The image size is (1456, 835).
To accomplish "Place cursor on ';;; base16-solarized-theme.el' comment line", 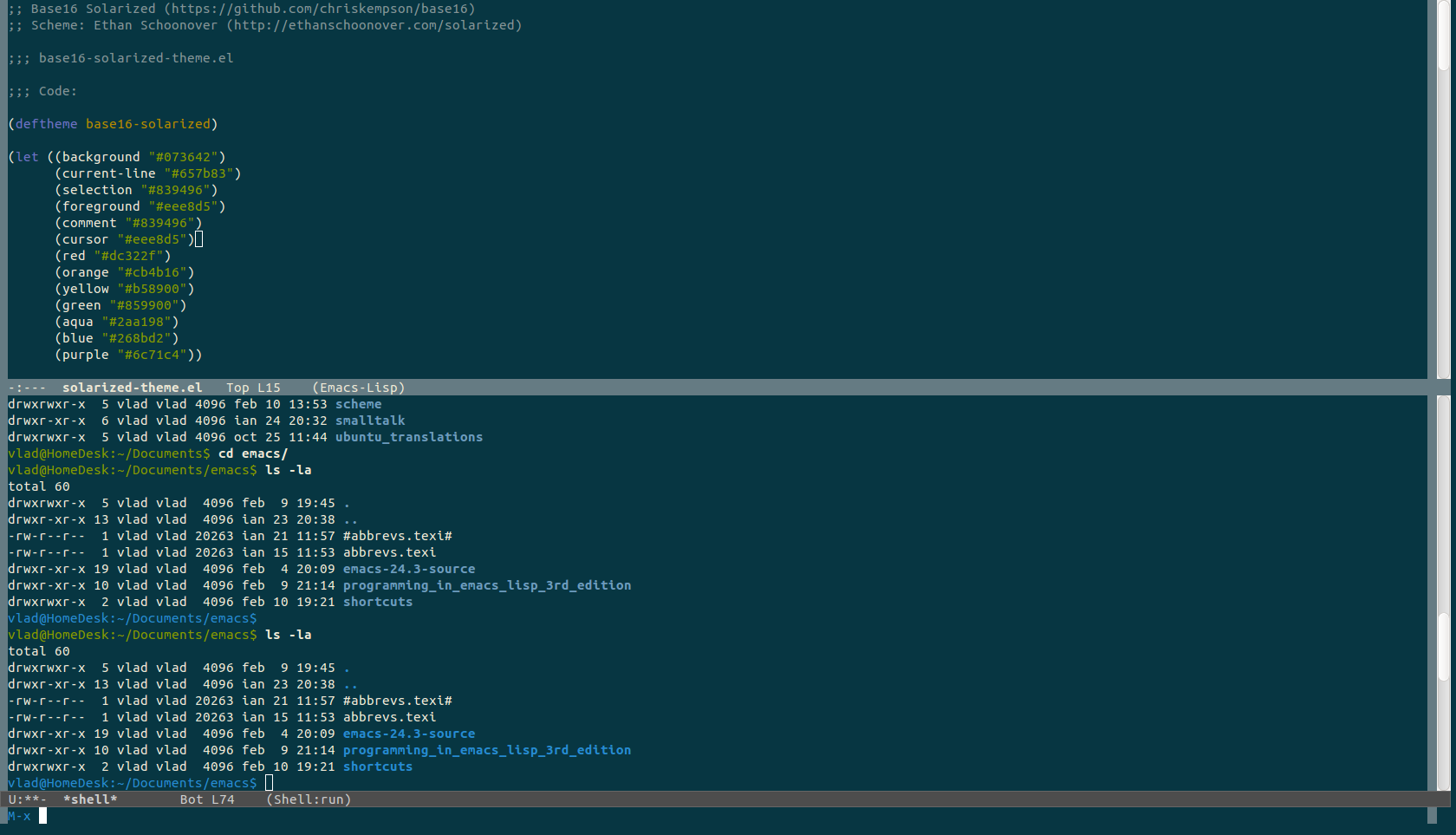I will click(120, 58).
